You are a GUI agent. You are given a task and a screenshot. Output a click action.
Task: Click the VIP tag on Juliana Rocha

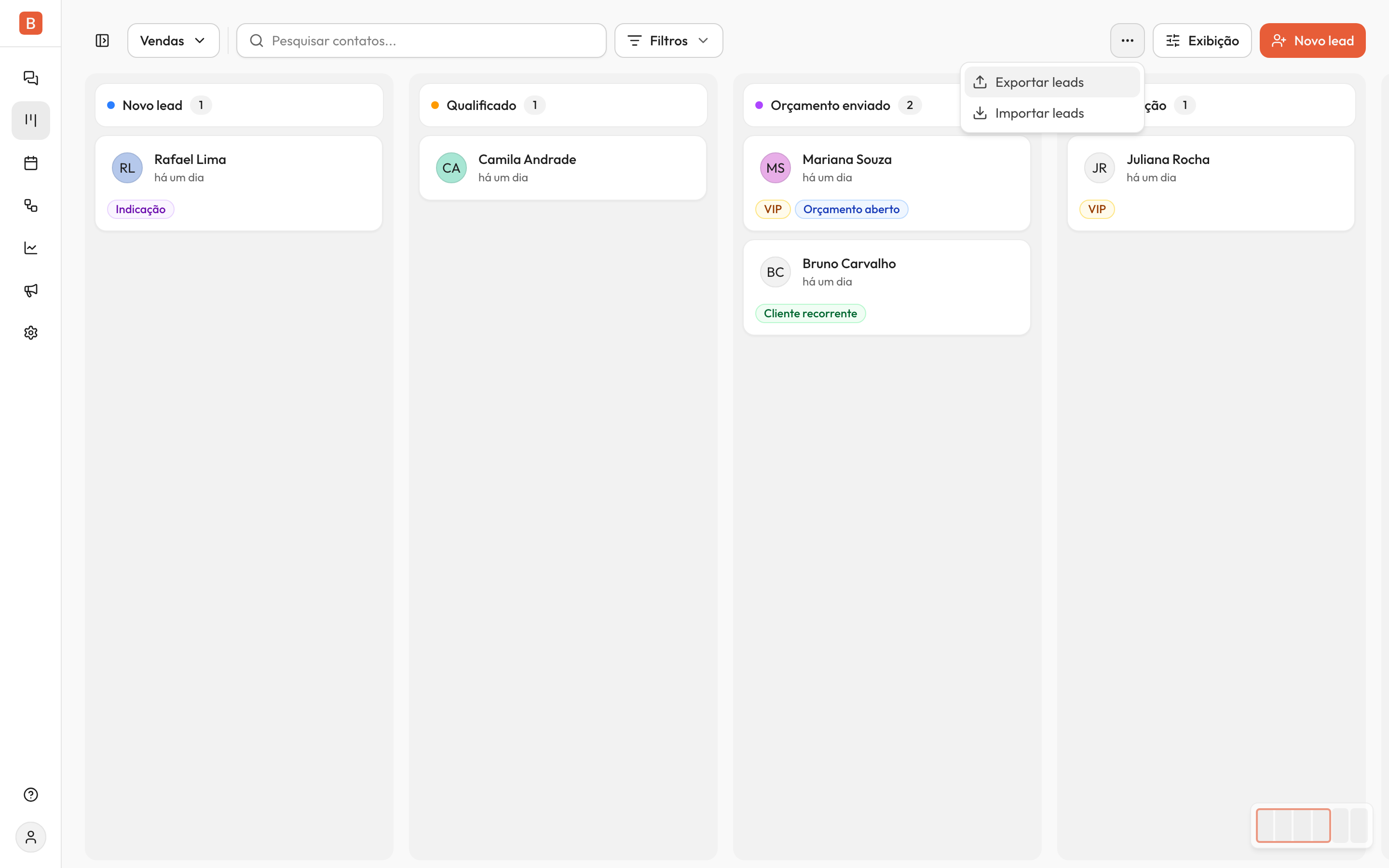point(1097,210)
